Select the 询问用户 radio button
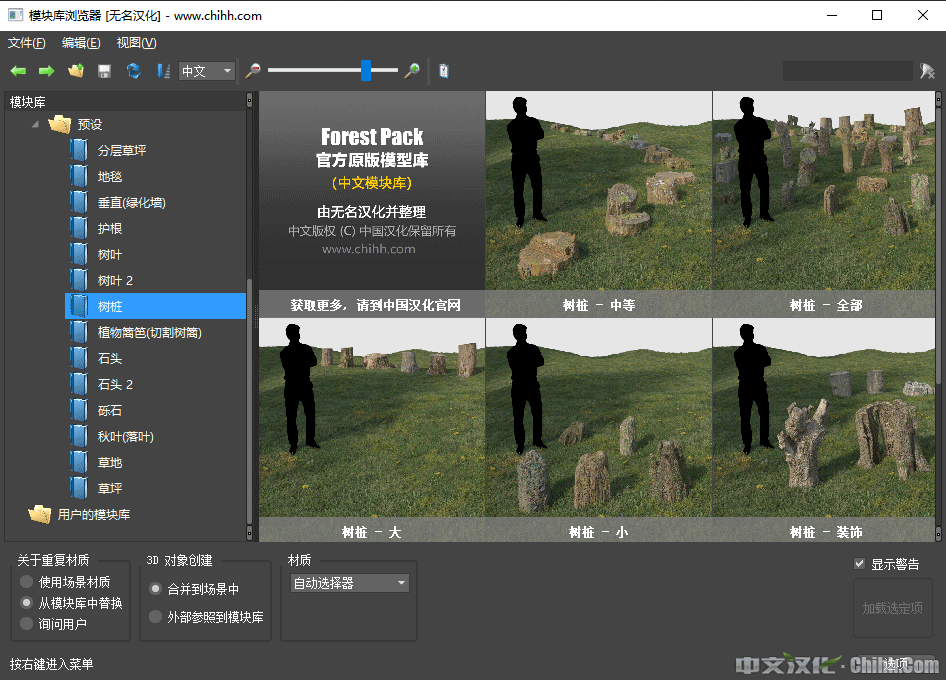 tap(27, 624)
